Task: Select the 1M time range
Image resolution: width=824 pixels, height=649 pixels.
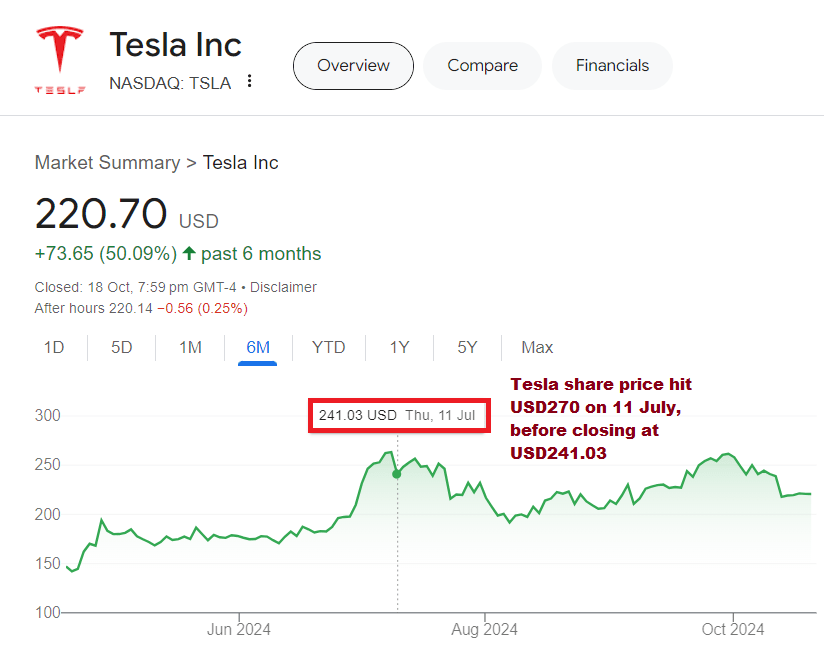Action: pyautogui.click(x=190, y=348)
